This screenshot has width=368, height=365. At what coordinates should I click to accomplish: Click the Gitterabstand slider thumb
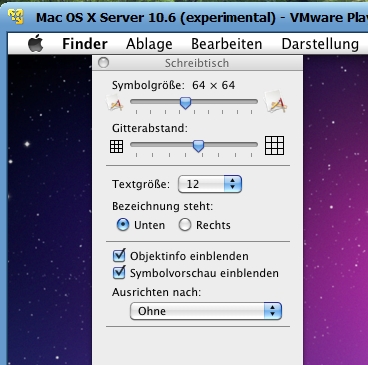pyautogui.click(x=198, y=146)
